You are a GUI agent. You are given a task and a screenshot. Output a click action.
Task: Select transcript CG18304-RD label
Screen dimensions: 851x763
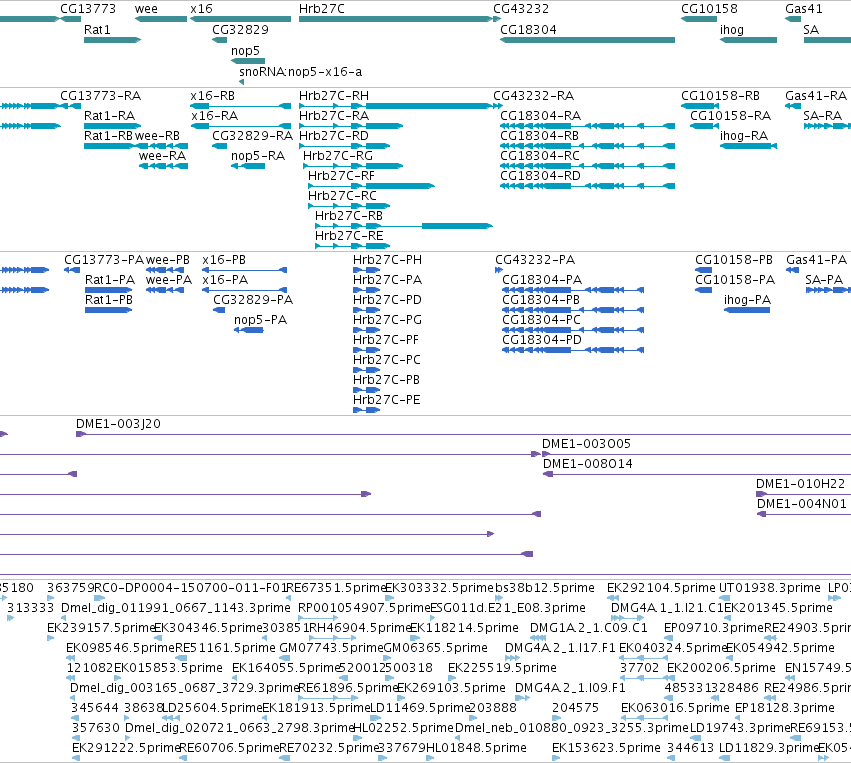[541, 176]
